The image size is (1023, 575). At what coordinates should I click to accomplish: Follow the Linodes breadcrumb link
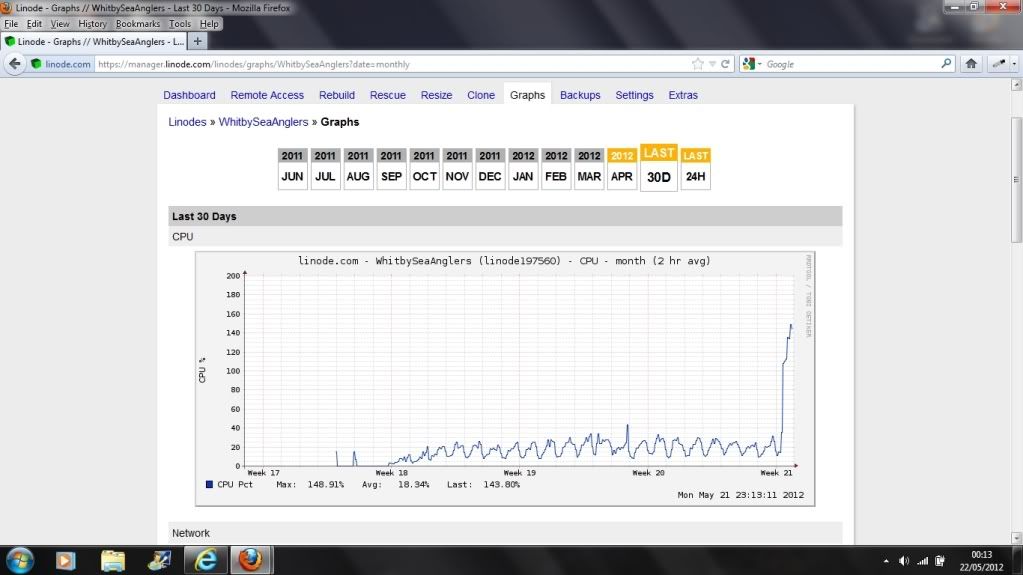coord(187,122)
